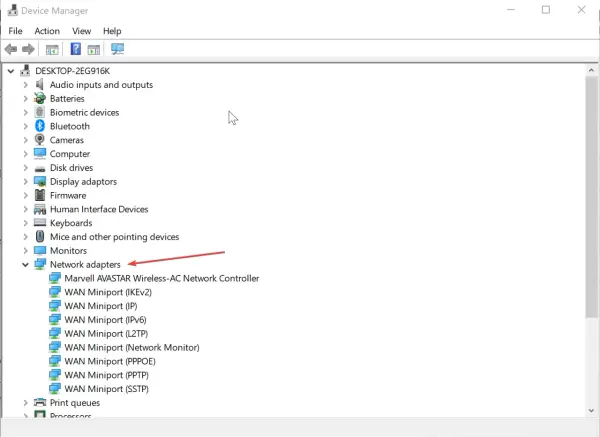Open the Action menu
600x437 pixels.
(47, 31)
